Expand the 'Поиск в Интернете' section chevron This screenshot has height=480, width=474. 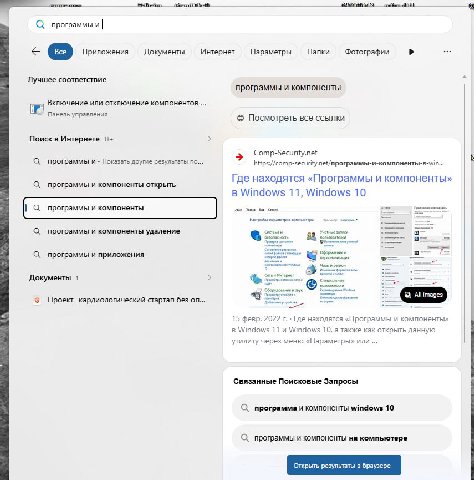tap(209, 139)
